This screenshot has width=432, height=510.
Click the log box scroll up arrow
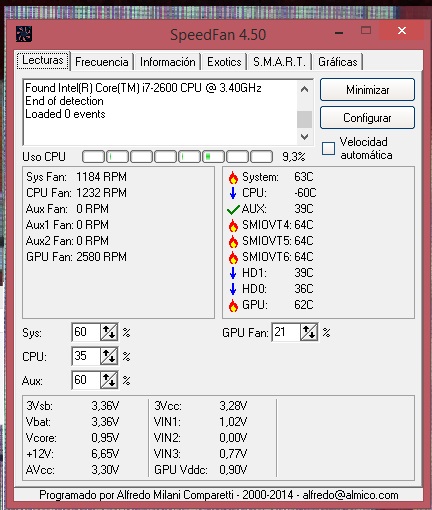304,89
